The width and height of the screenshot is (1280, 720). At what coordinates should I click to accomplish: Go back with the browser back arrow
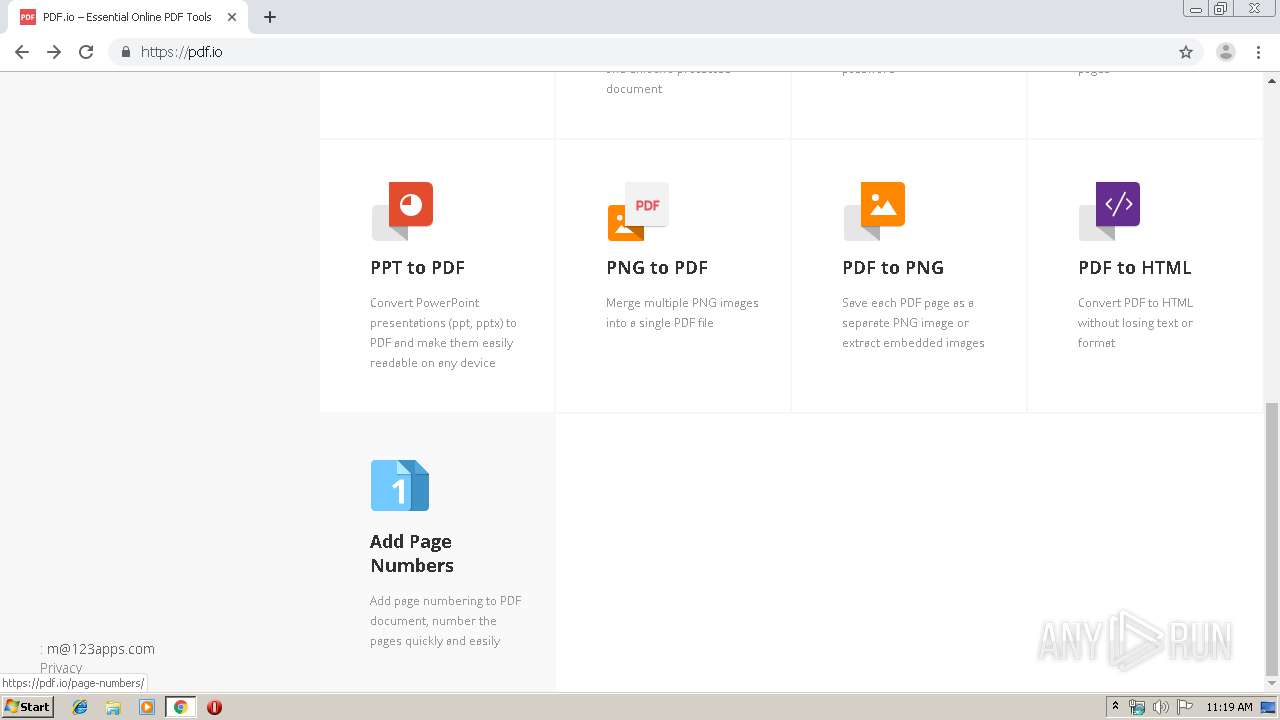pos(22,52)
